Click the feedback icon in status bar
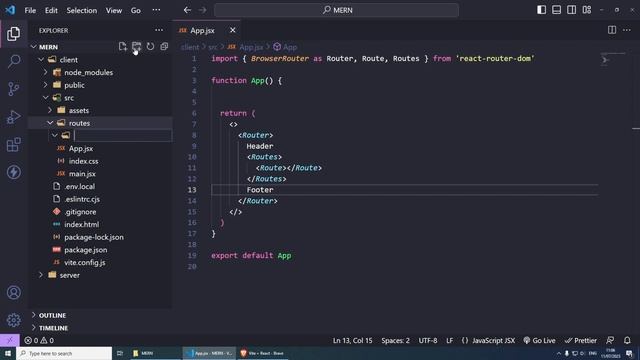The height and width of the screenshot is (360, 640). (610, 340)
